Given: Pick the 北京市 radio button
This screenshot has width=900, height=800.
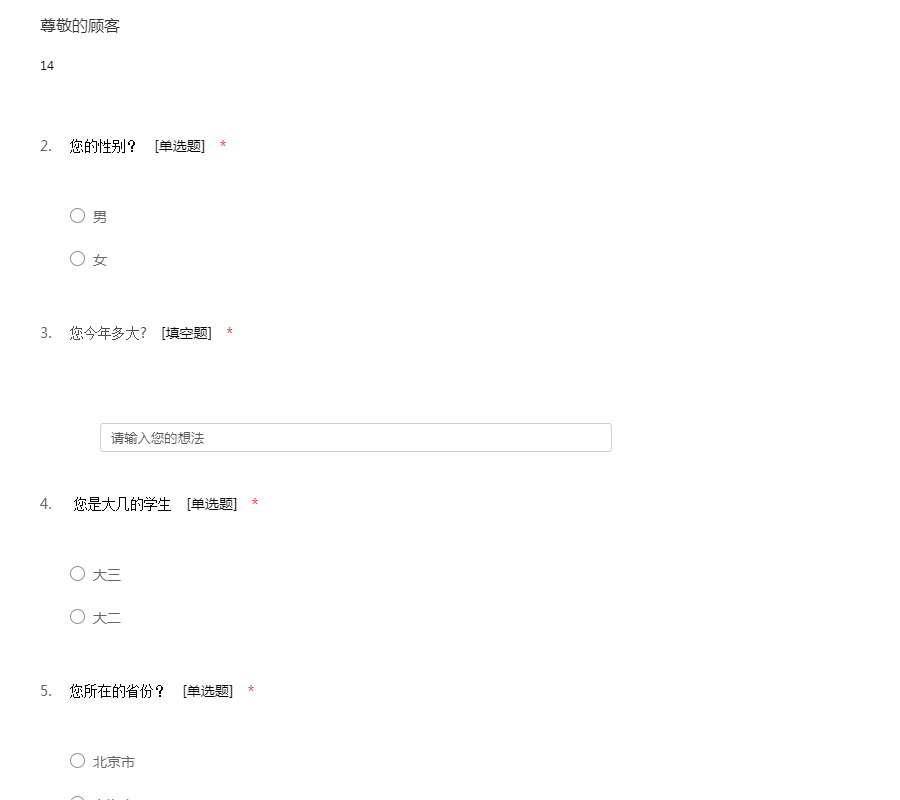Looking at the screenshot, I should point(77,761).
